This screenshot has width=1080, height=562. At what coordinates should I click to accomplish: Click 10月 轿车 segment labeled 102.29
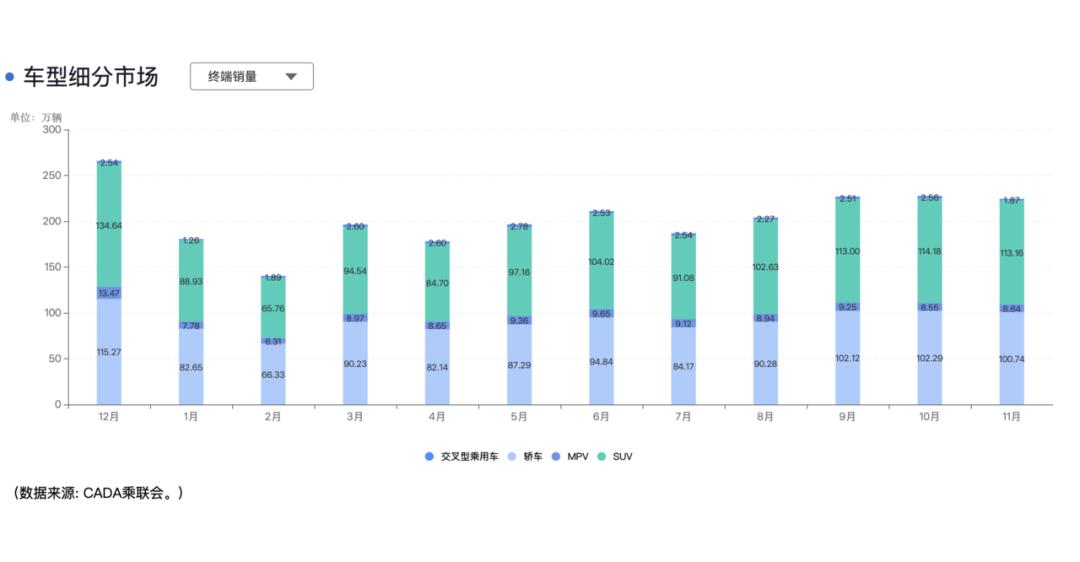(x=929, y=358)
